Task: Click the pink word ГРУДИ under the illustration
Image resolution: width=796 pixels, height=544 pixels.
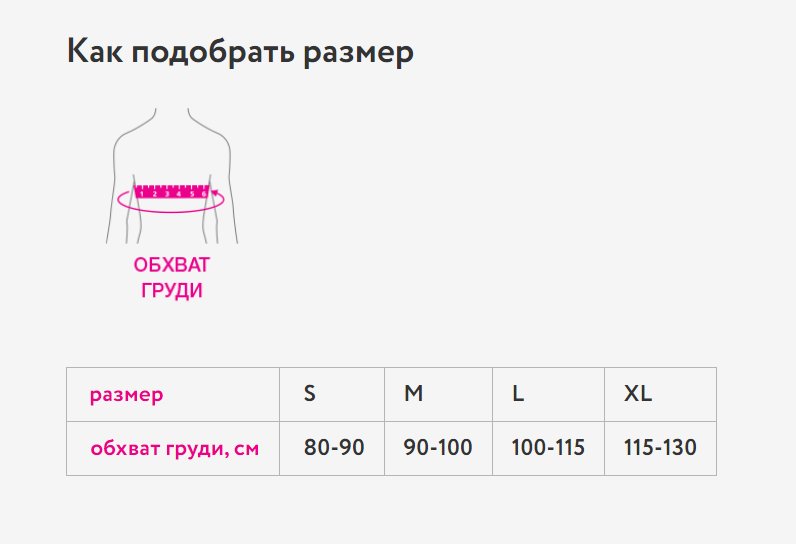Action: tap(172, 291)
